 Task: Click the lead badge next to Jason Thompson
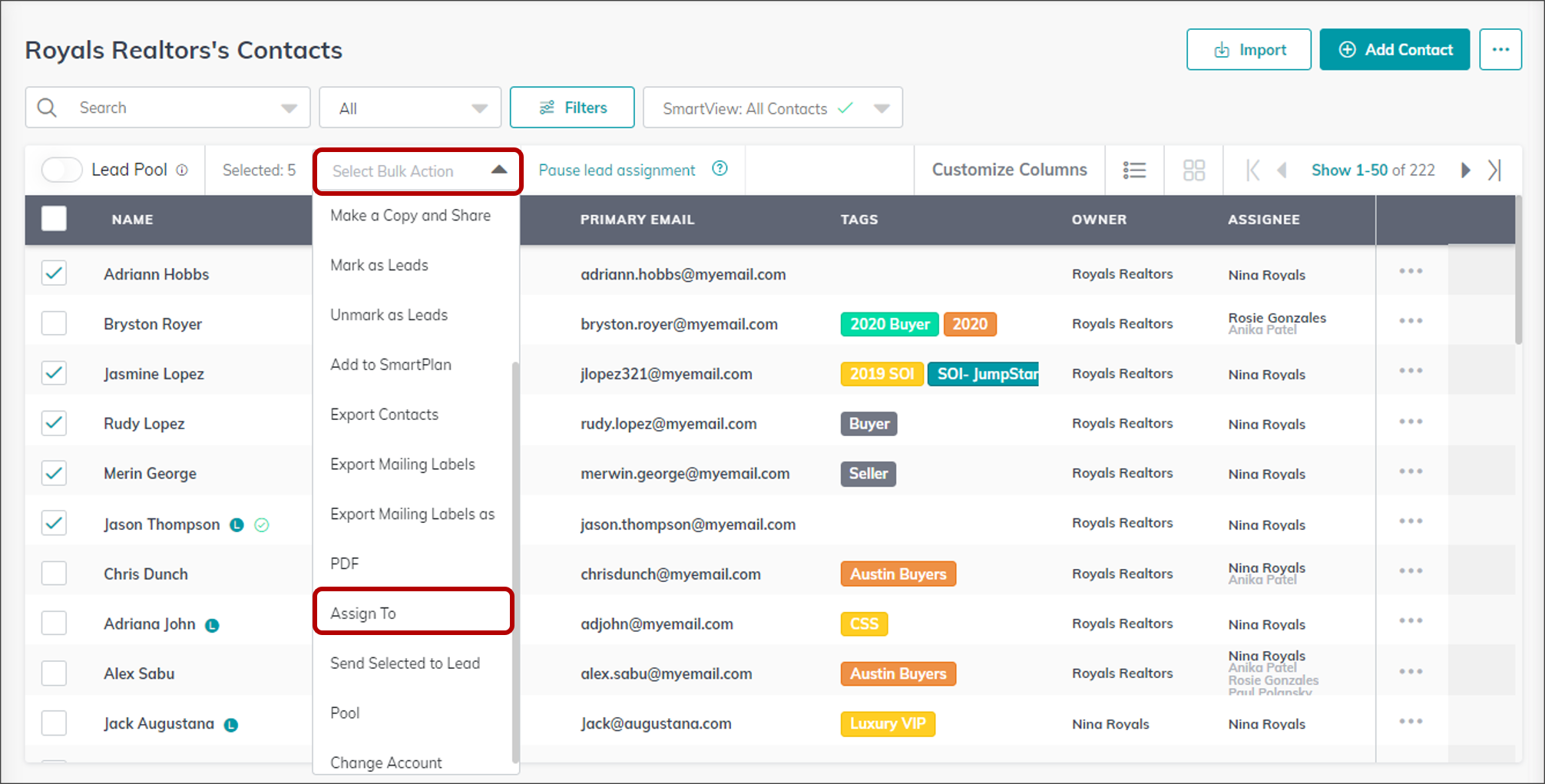(237, 525)
